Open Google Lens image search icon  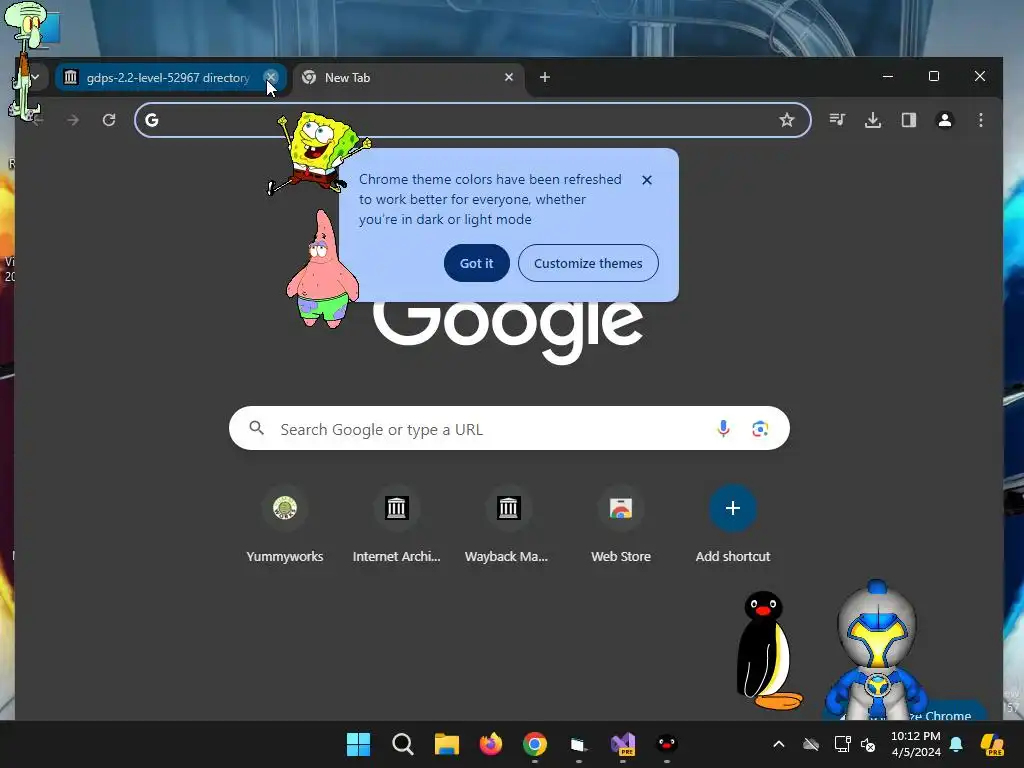point(760,429)
